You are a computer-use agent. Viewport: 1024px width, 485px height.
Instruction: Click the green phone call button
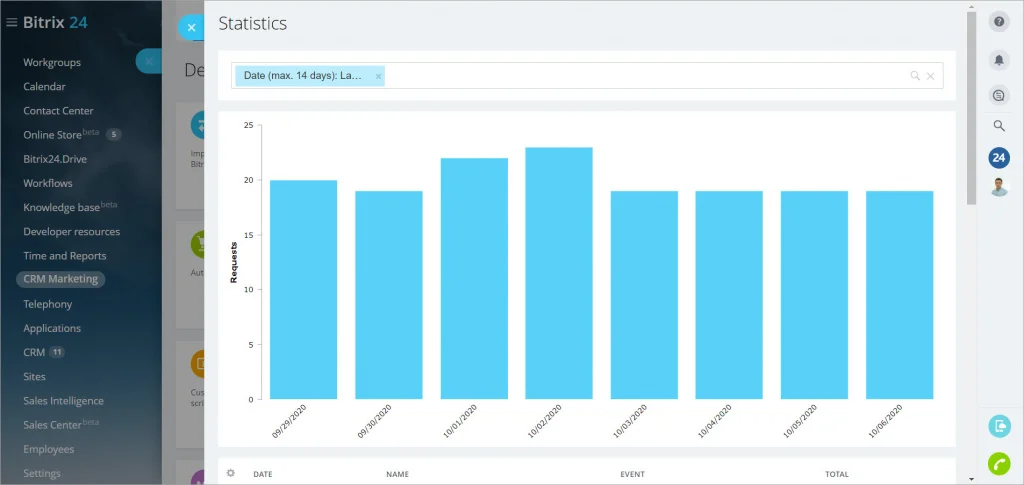pyautogui.click(x=999, y=463)
